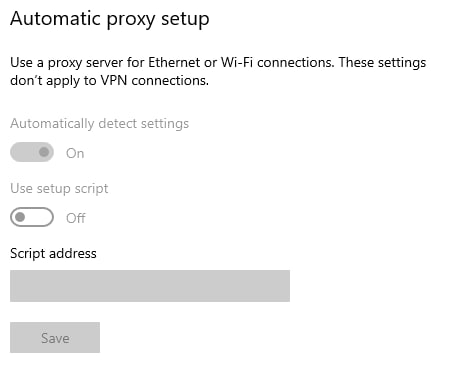
Task: Click the word proxy in the heading
Action: click(x=131, y=20)
